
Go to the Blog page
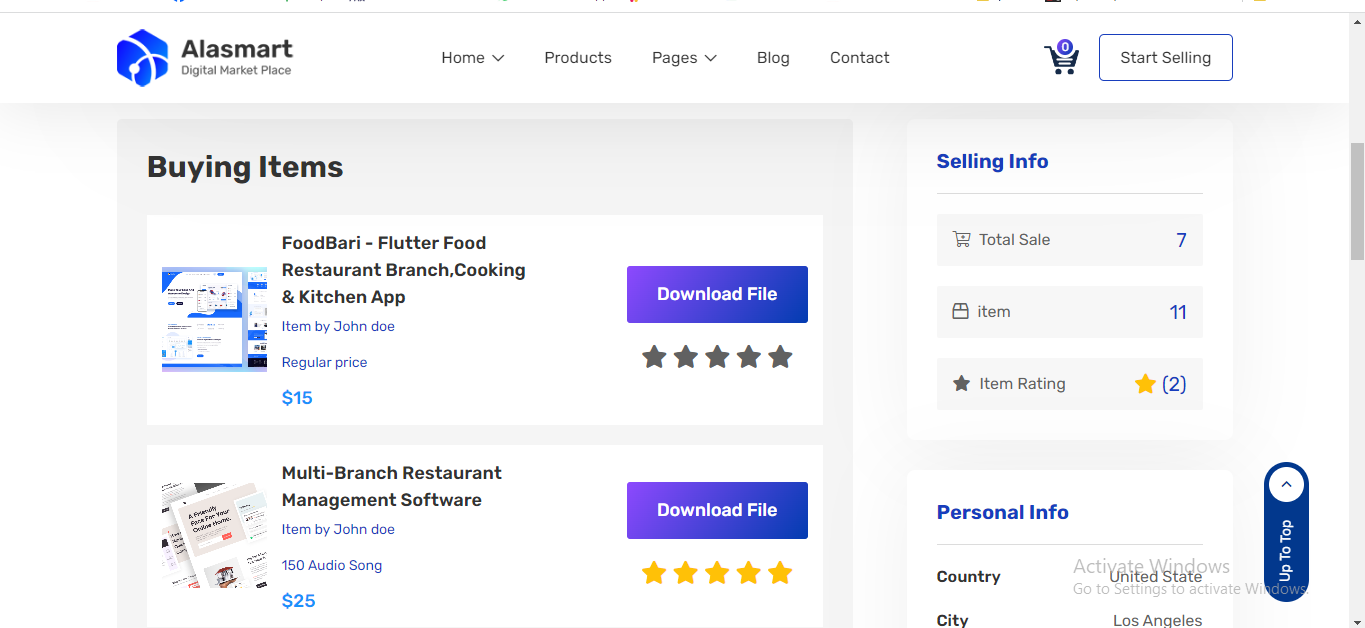pos(773,58)
